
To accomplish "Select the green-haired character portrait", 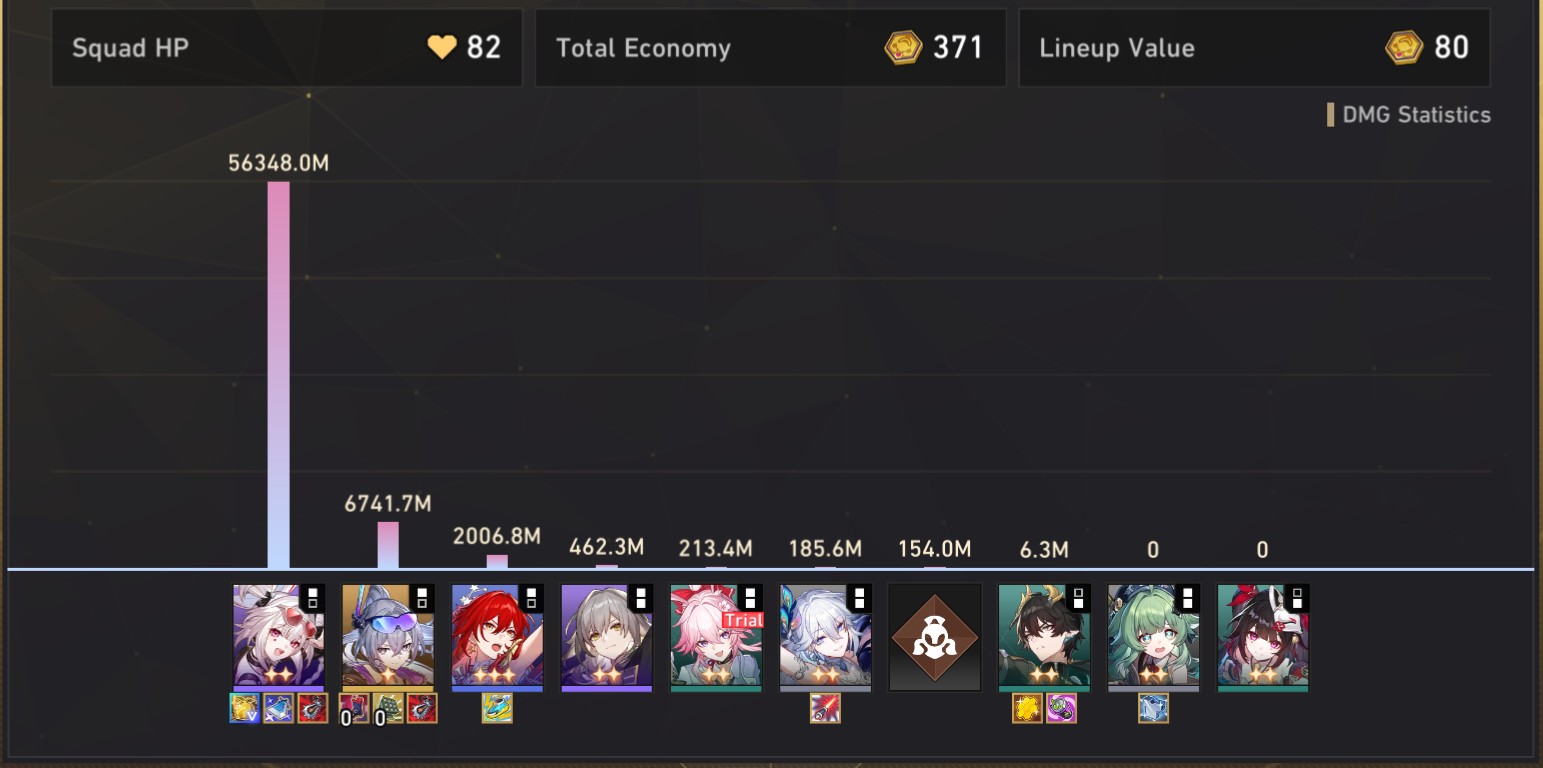I will (1153, 637).
